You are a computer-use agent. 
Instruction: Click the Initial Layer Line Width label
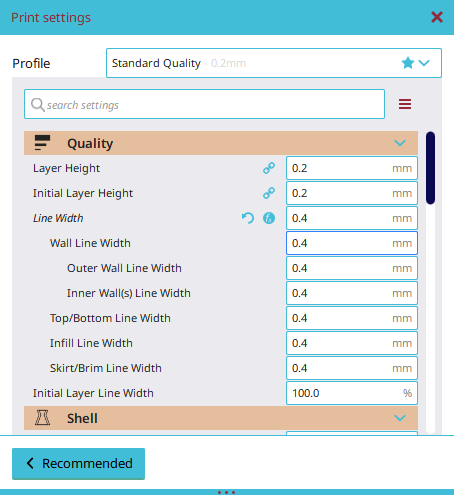coord(93,393)
